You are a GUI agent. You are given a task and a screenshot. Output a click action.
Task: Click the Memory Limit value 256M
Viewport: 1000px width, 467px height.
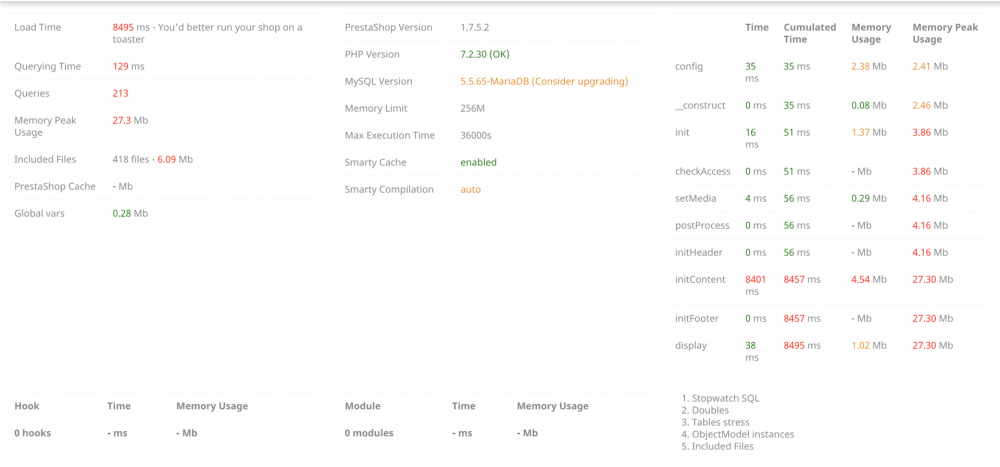(x=472, y=108)
